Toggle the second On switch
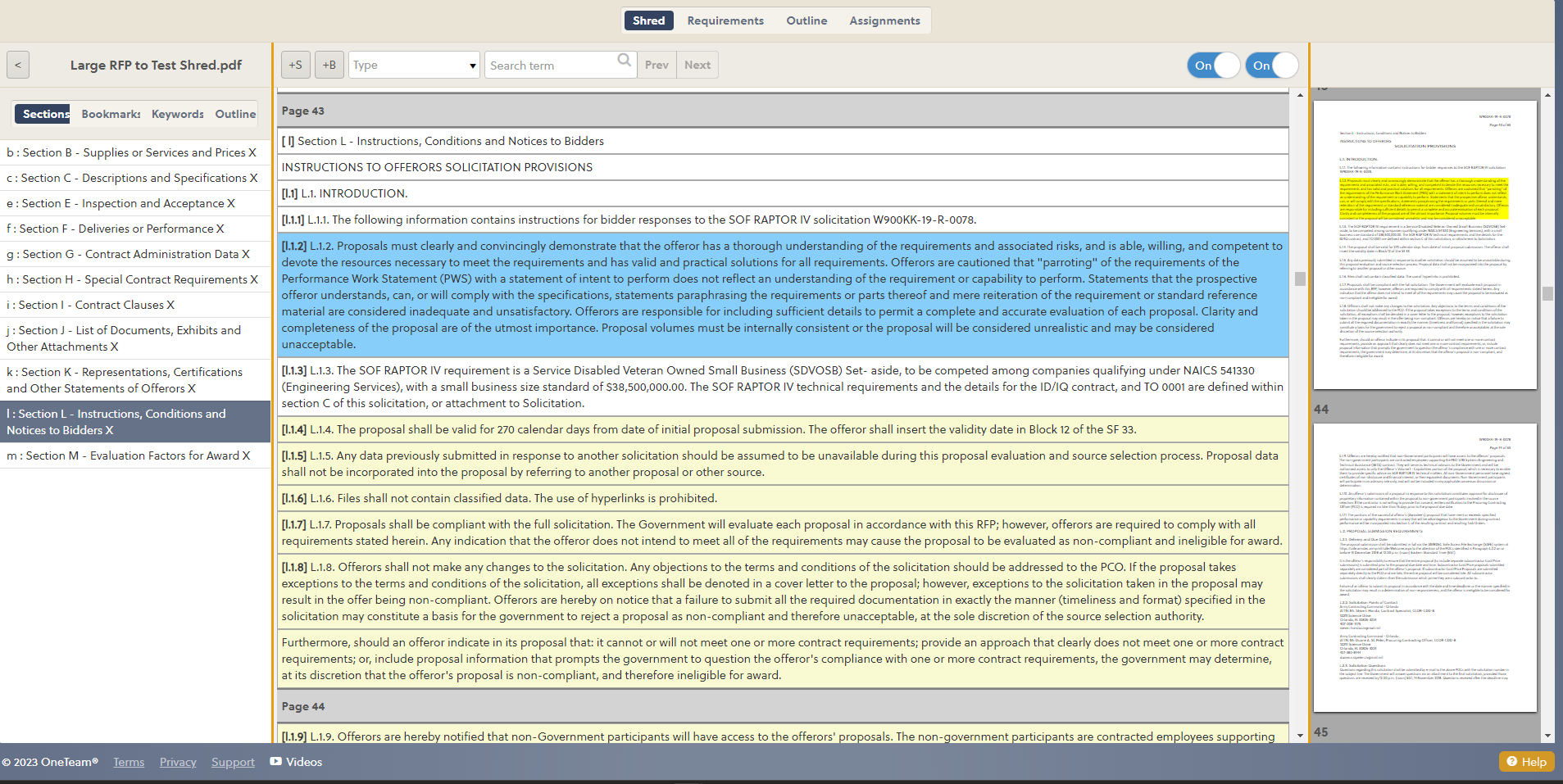1563x784 pixels. click(x=1271, y=66)
